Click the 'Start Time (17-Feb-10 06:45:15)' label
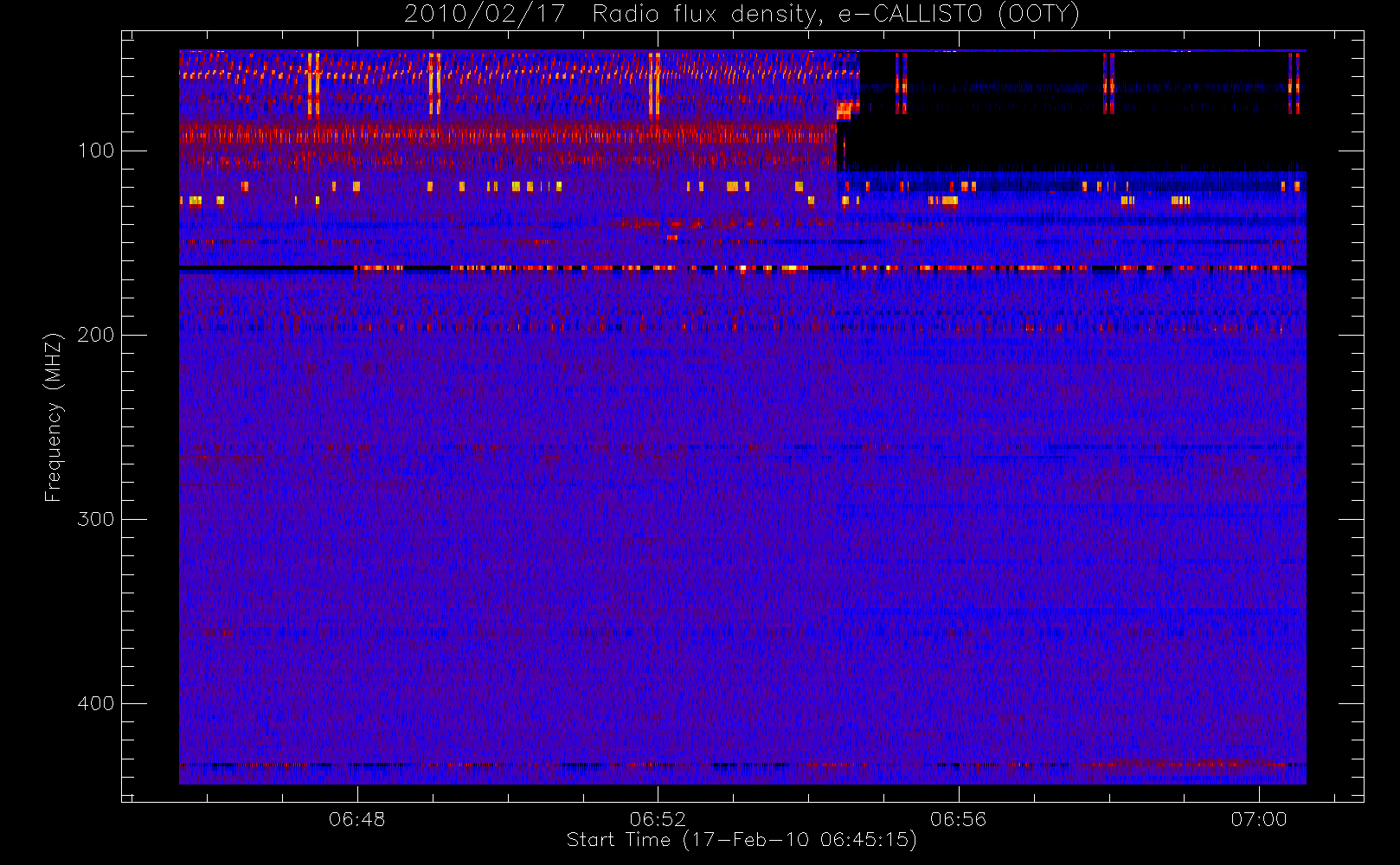The image size is (1400, 865). pyautogui.click(x=742, y=840)
